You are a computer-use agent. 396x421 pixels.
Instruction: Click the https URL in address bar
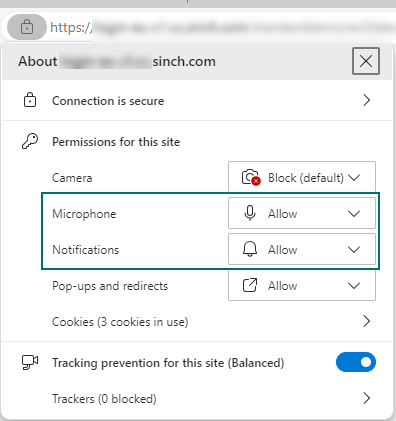pyautogui.click(x=222, y=27)
